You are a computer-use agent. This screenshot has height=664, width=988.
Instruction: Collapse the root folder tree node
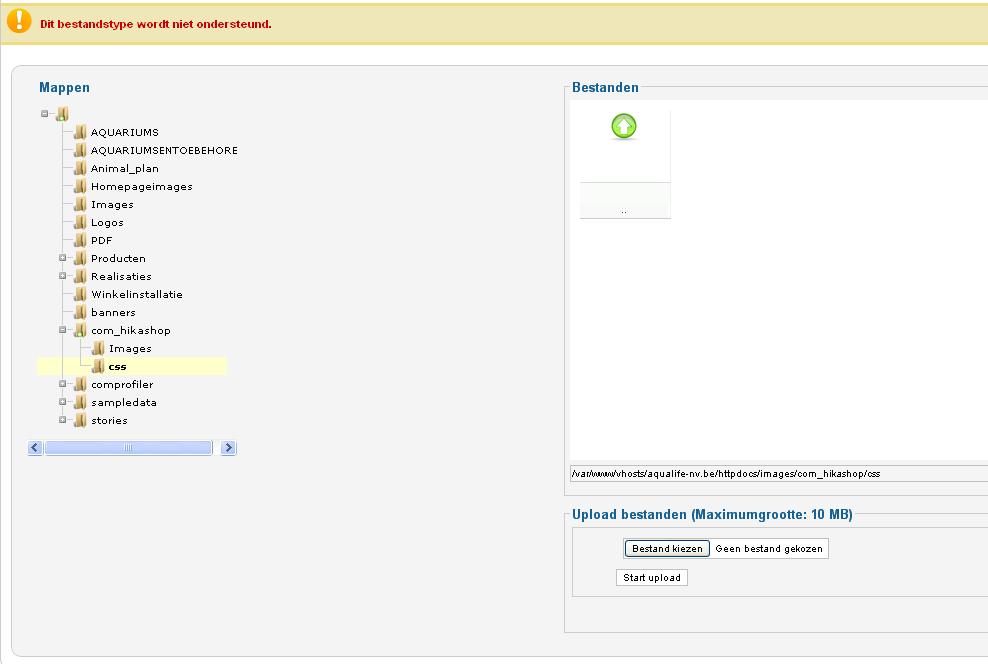pyautogui.click(x=45, y=114)
